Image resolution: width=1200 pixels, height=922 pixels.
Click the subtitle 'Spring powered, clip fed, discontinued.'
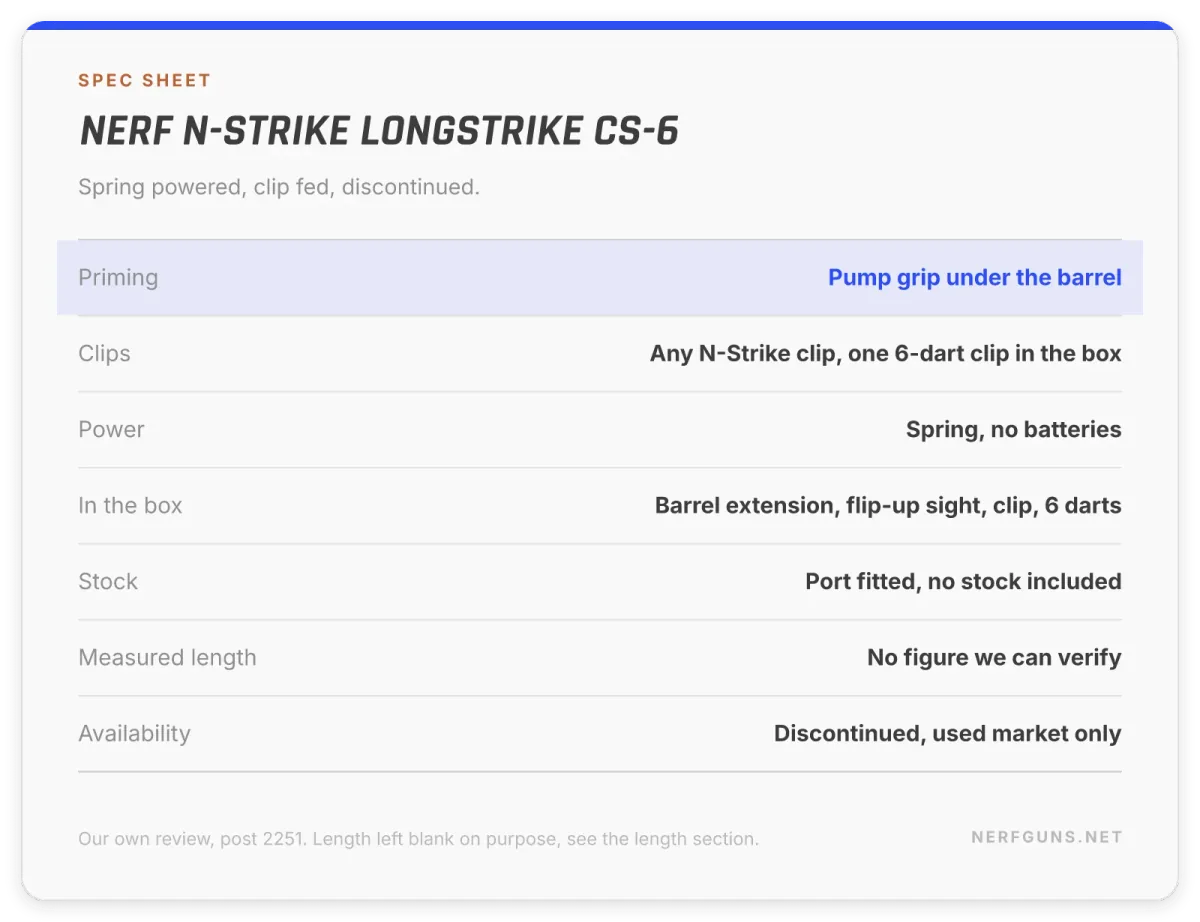pos(279,187)
